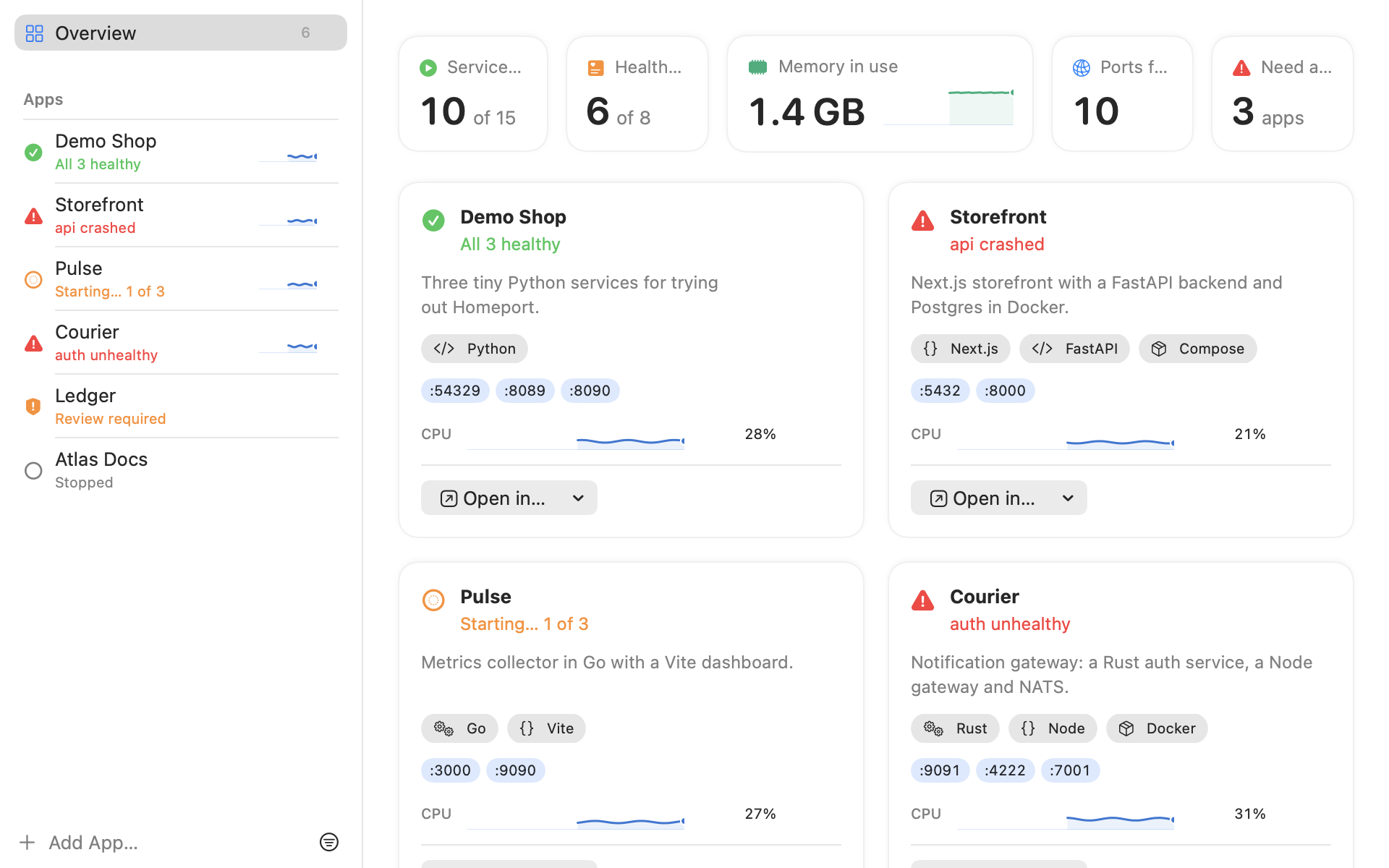Expand the Storefront Open in dropdown chevron

pos(1068,498)
